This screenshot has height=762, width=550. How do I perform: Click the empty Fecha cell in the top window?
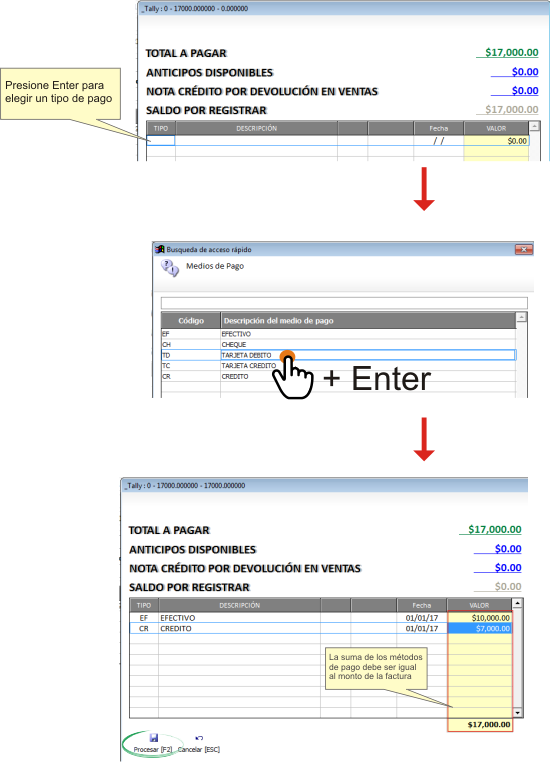click(439, 140)
